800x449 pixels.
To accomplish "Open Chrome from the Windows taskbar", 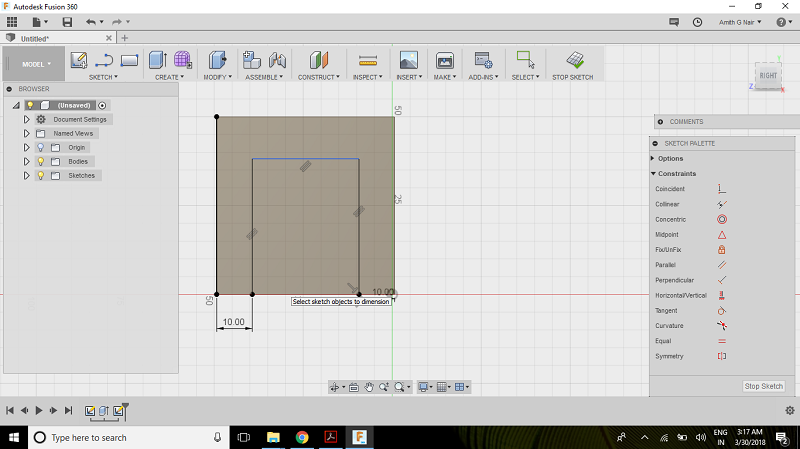I will pos(302,437).
